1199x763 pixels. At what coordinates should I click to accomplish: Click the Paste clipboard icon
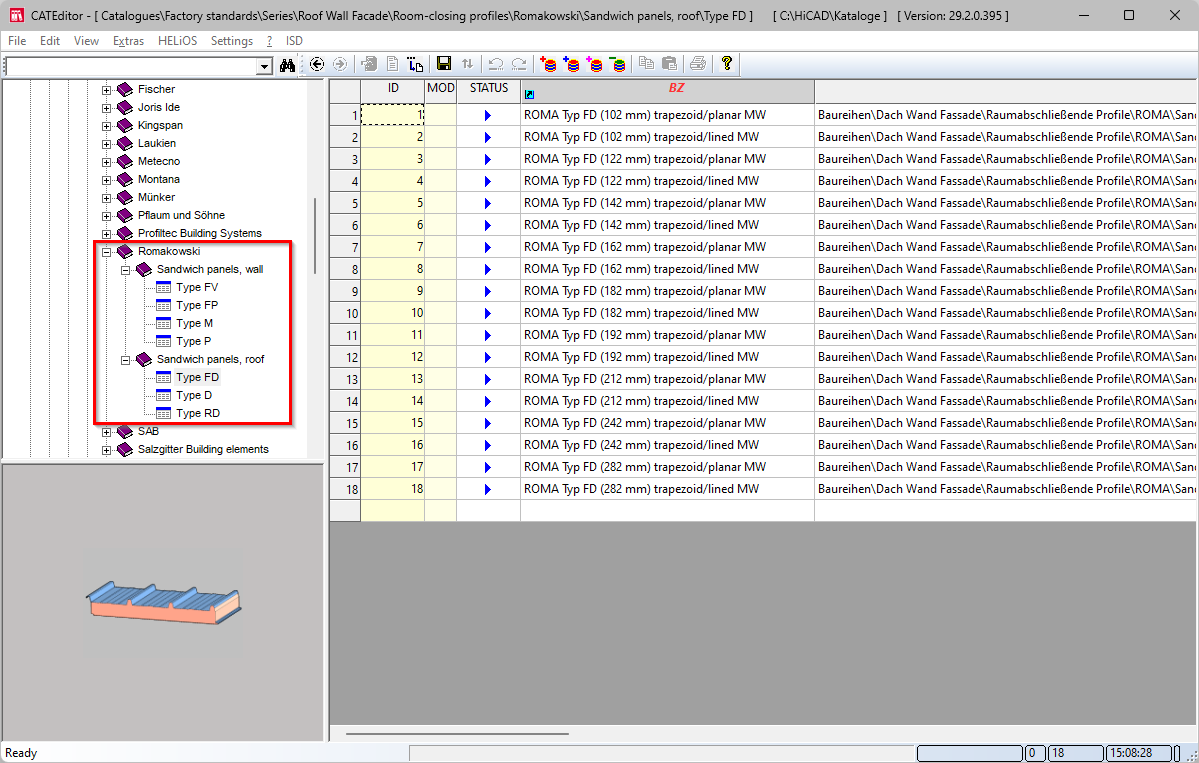pyautogui.click(x=669, y=64)
